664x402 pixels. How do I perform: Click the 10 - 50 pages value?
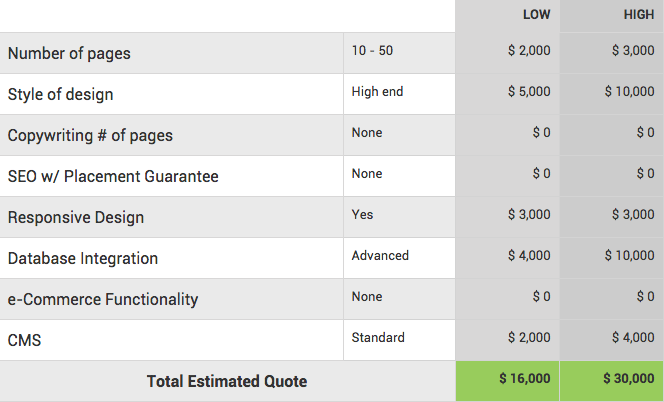coord(372,50)
